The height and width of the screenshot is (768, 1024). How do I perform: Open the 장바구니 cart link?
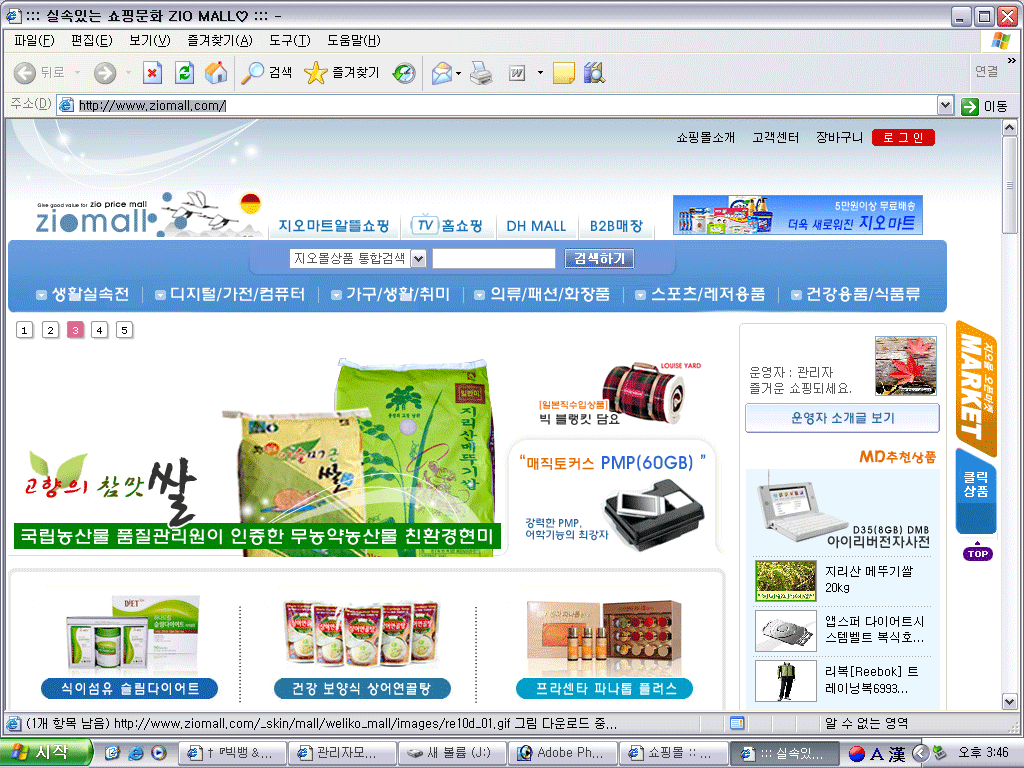click(x=839, y=137)
